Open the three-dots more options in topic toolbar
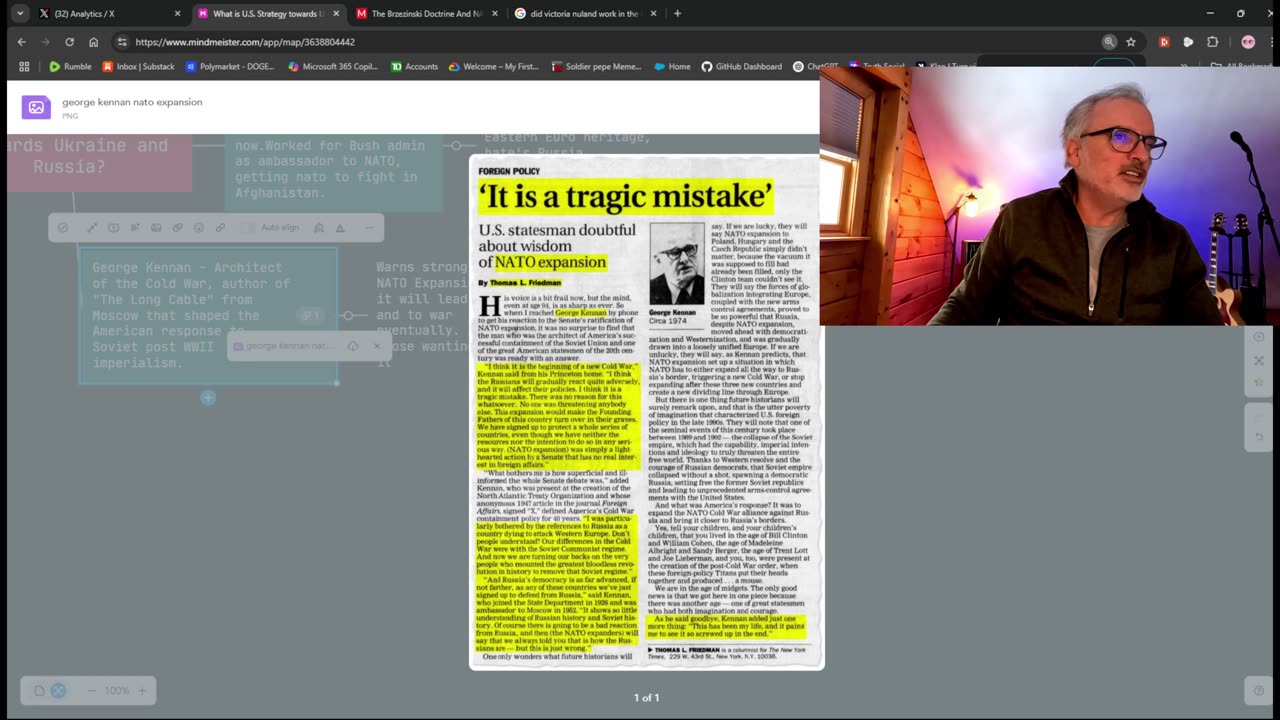The image size is (1280, 720). [x=369, y=228]
